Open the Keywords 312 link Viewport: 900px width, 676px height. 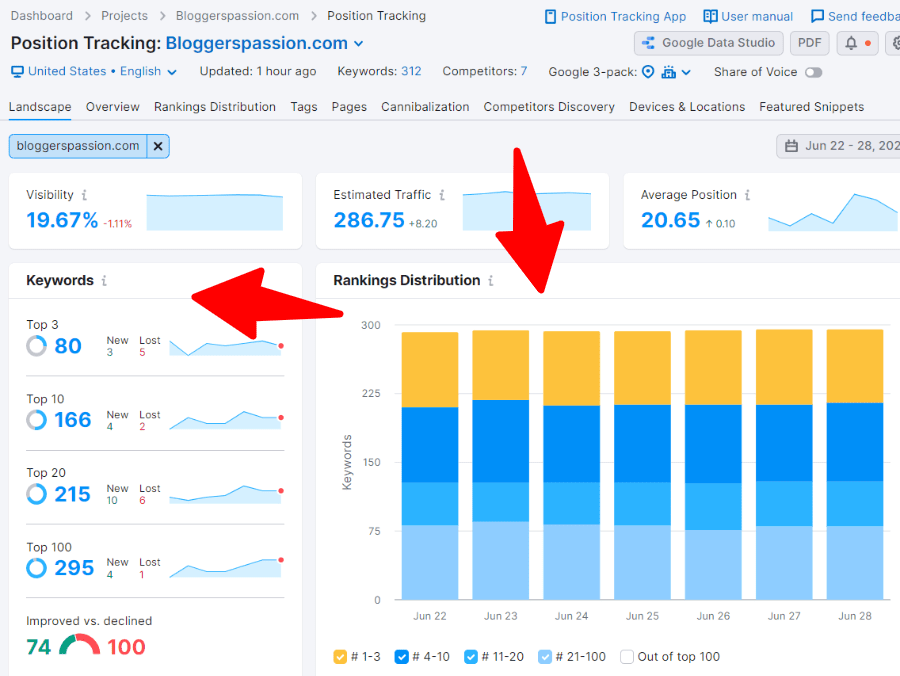coord(400,72)
